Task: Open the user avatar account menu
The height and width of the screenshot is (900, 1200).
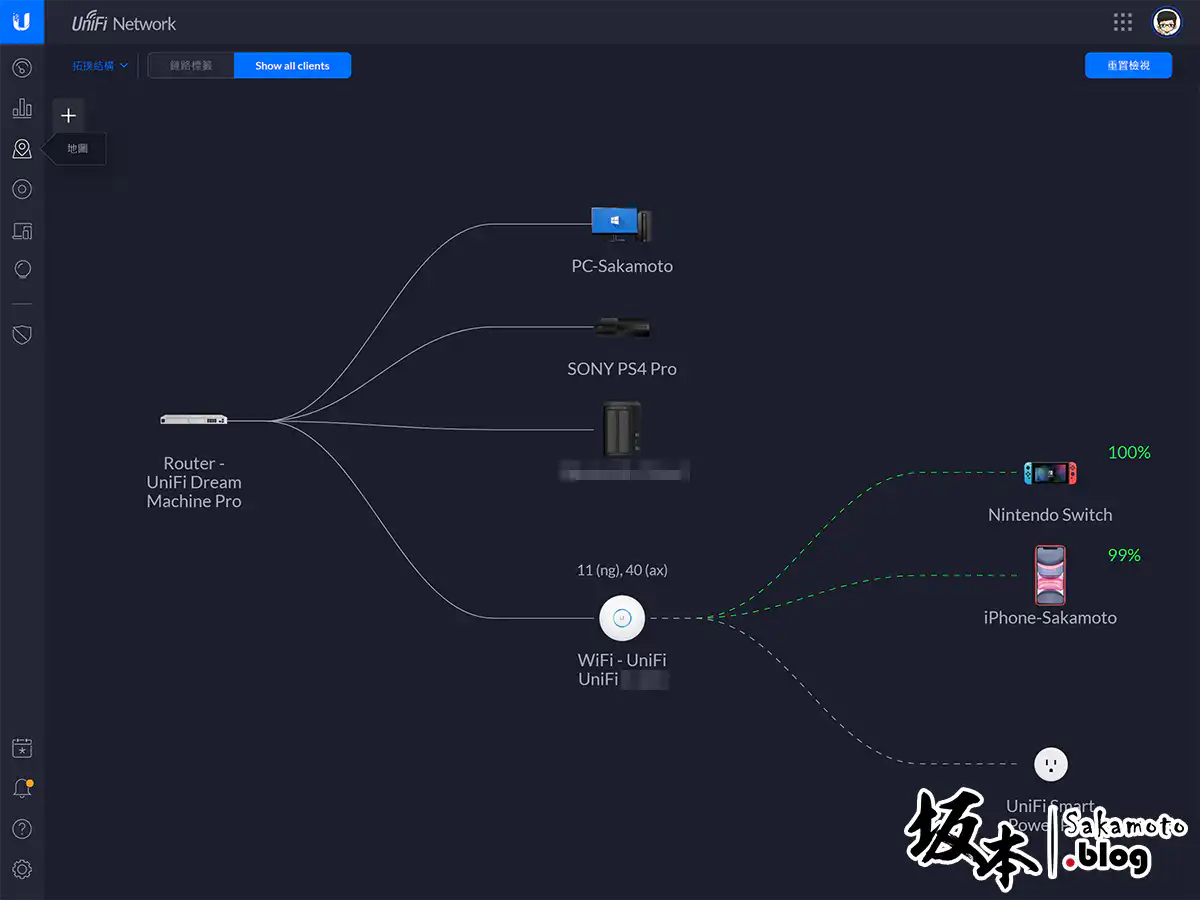Action: point(1166,22)
